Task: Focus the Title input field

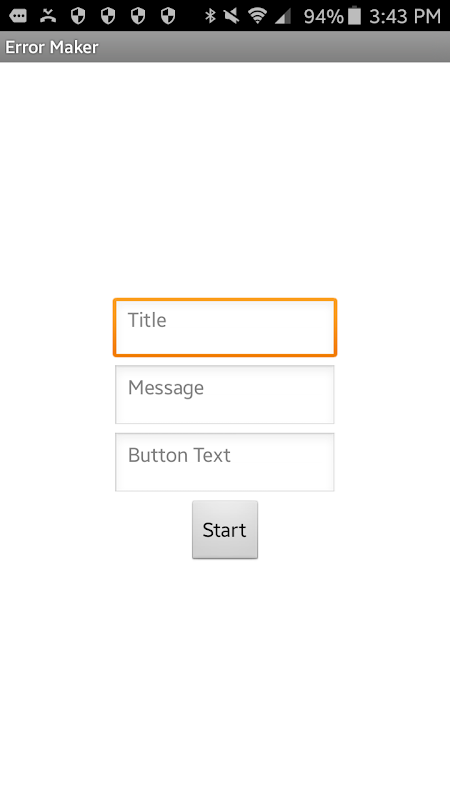Action: coord(225,327)
